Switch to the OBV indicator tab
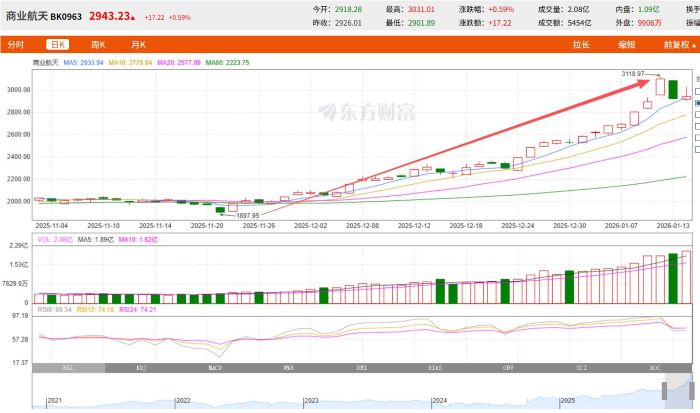This screenshot has height=413, width=700. [x=508, y=368]
